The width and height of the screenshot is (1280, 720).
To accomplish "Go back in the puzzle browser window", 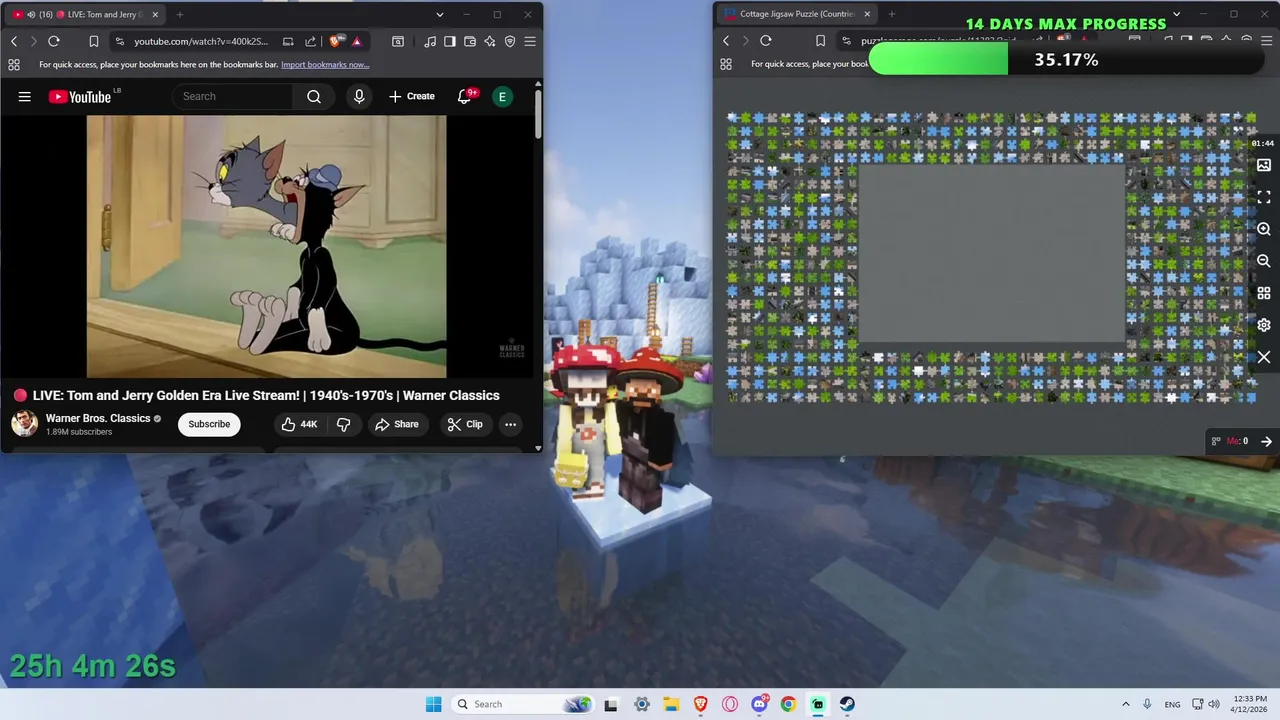I will [726, 41].
